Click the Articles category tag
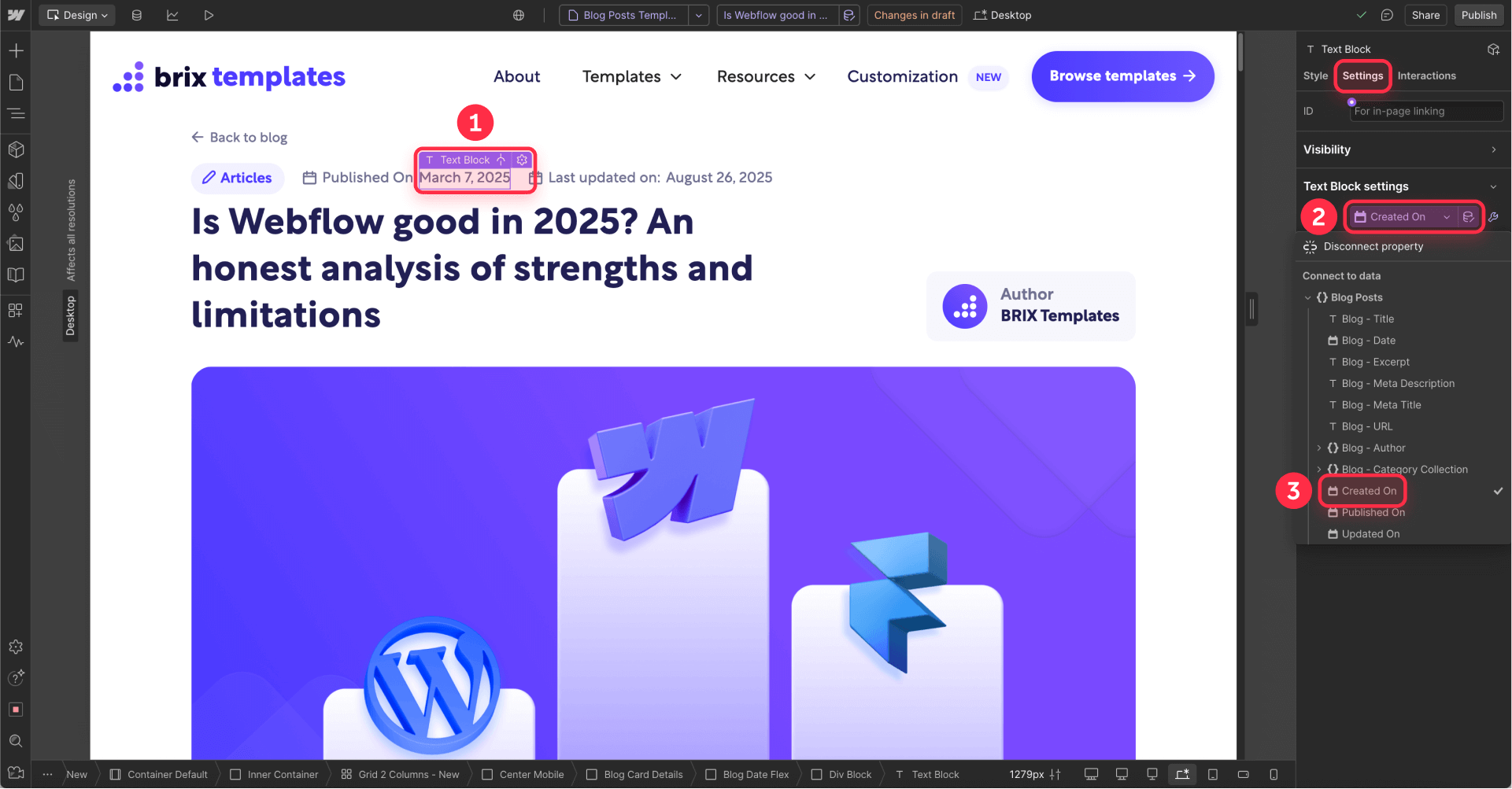Screen dimensions: 1512x789 [238, 179]
